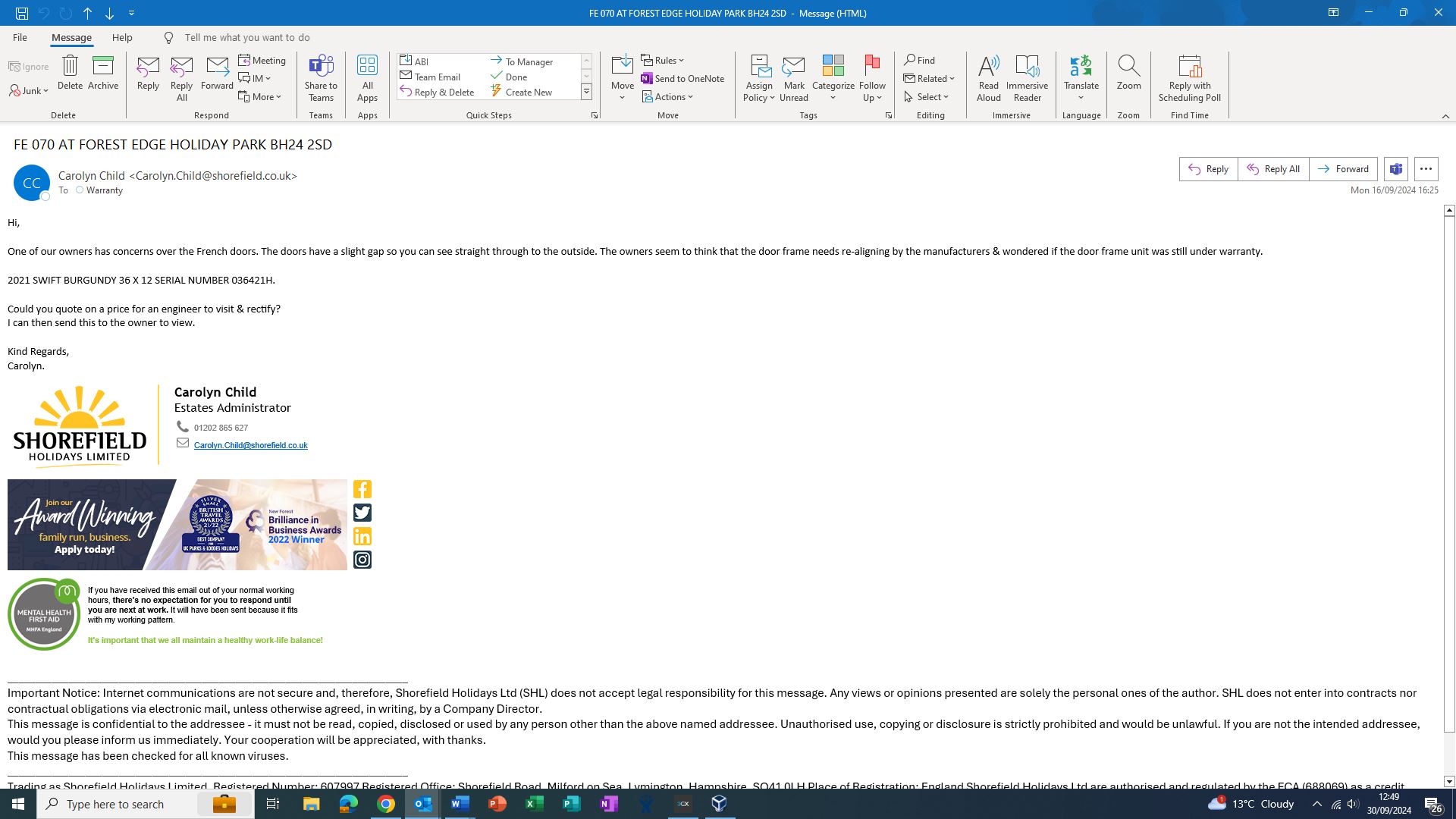
Task: Expand the Junk dropdown
Action: click(30, 91)
